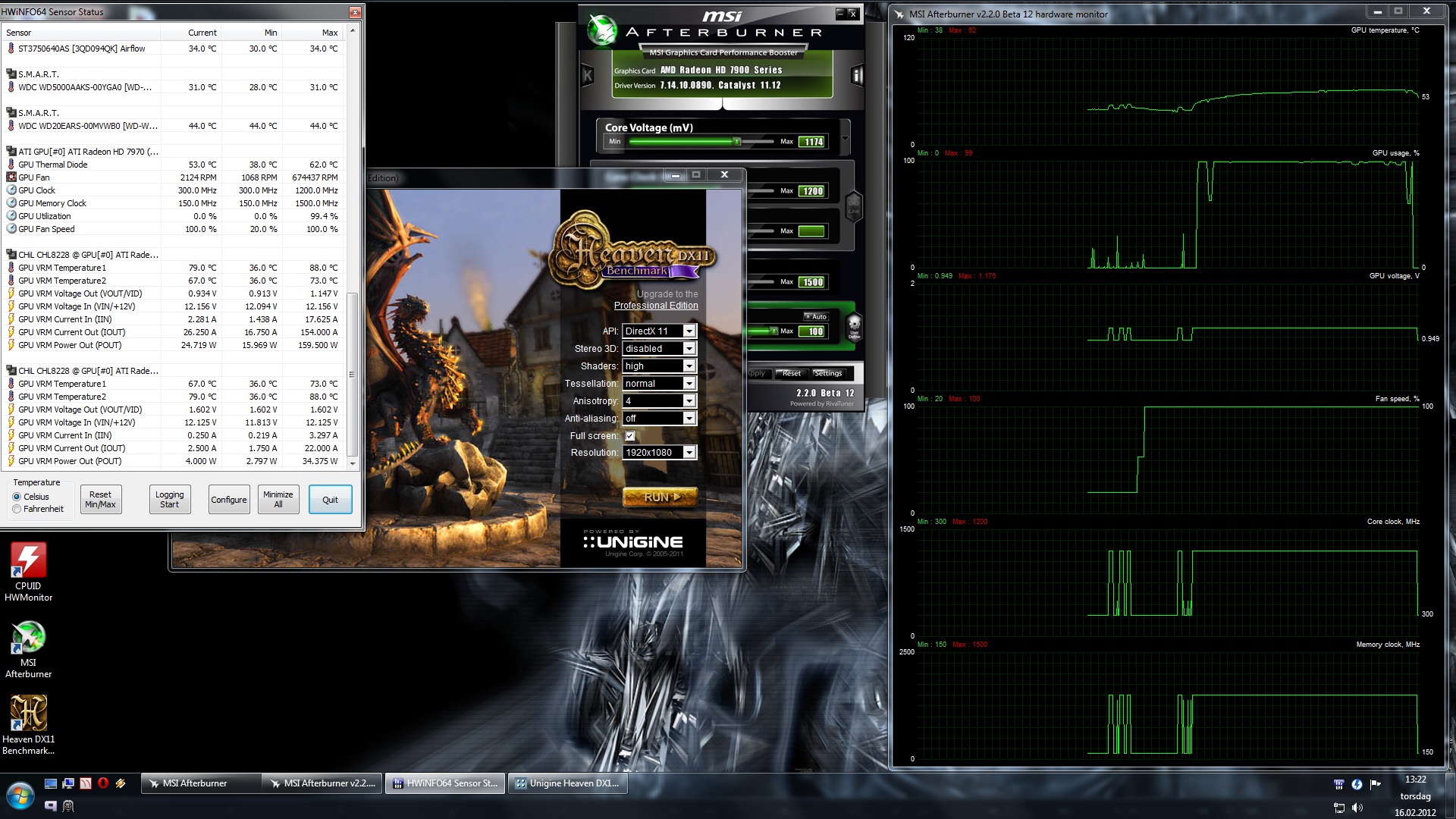Toggle the Auto fan speed button

[x=816, y=317]
